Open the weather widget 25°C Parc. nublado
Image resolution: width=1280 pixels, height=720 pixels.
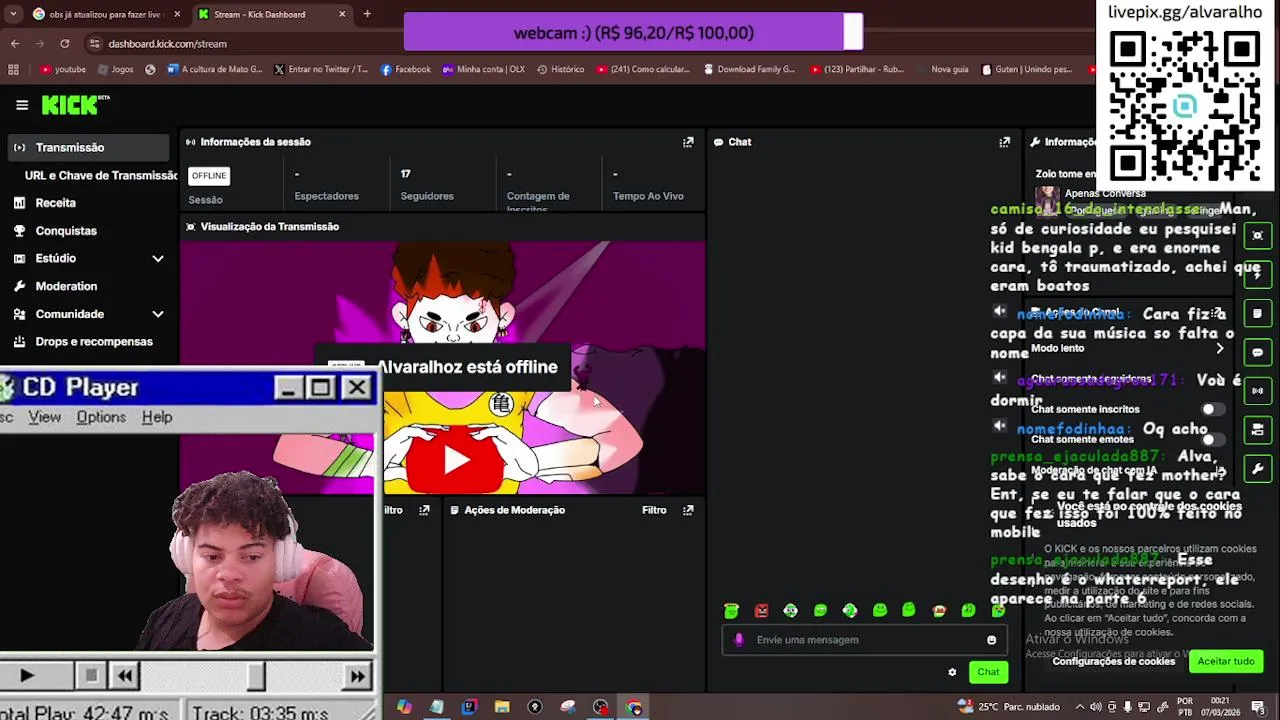(1008, 707)
